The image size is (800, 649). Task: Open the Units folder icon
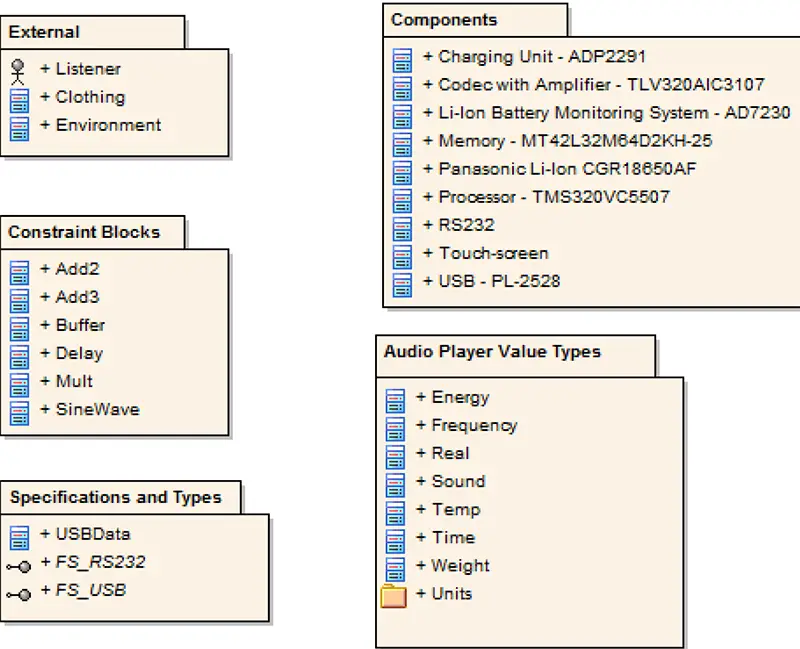pos(393,596)
